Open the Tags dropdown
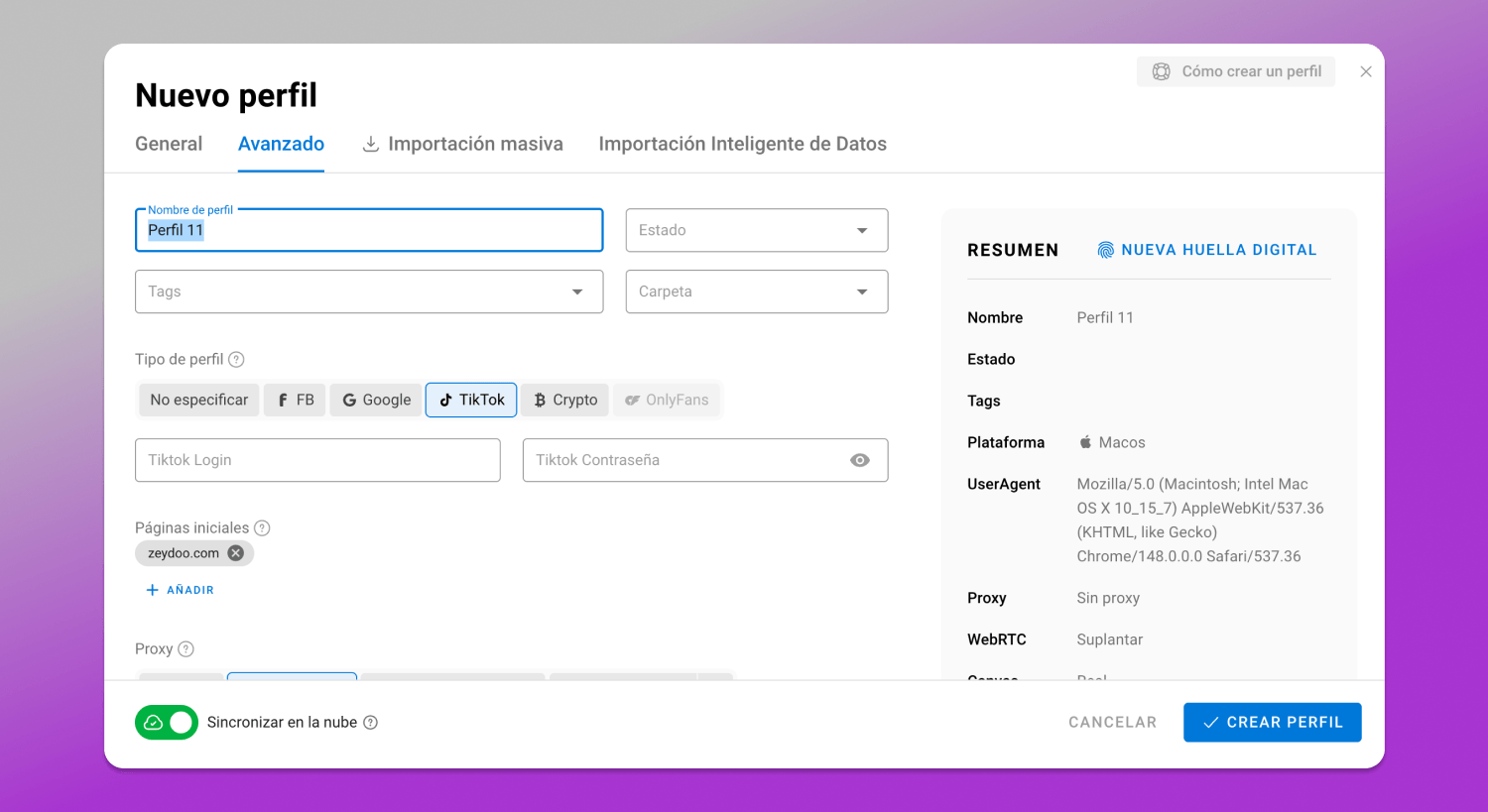Screen dimensions: 1488x812 (x=369, y=291)
